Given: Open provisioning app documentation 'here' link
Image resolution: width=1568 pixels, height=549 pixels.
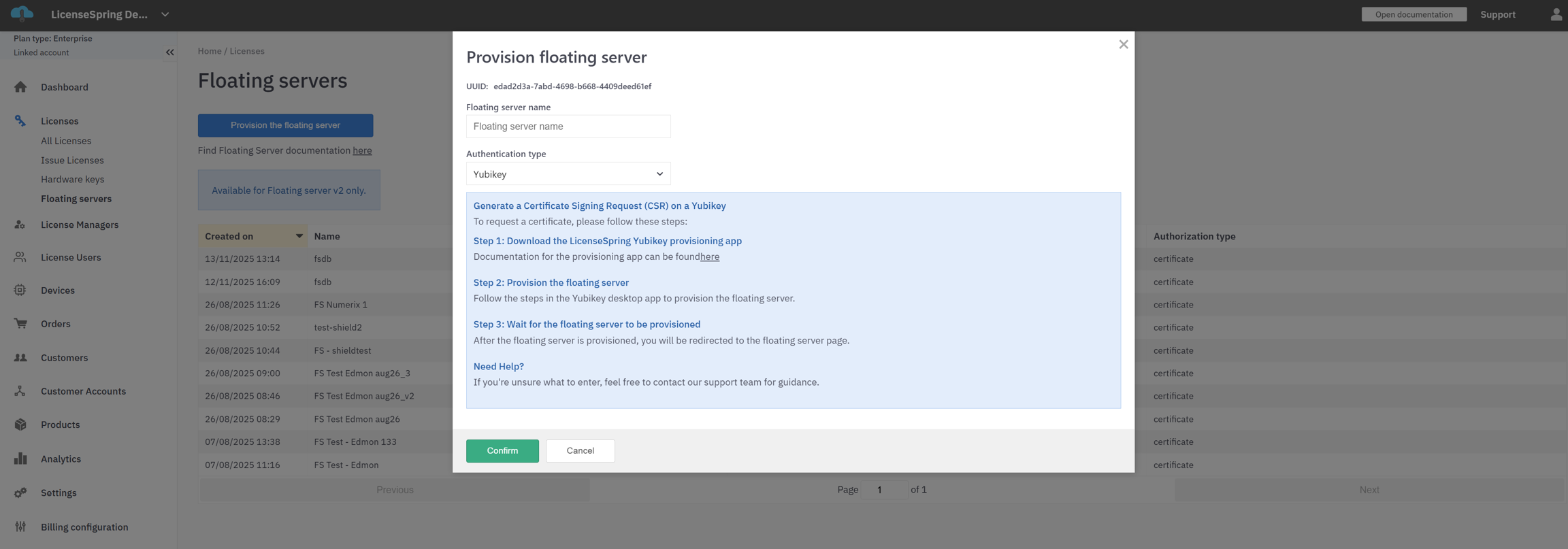Looking at the screenshot, I should 710,257.
